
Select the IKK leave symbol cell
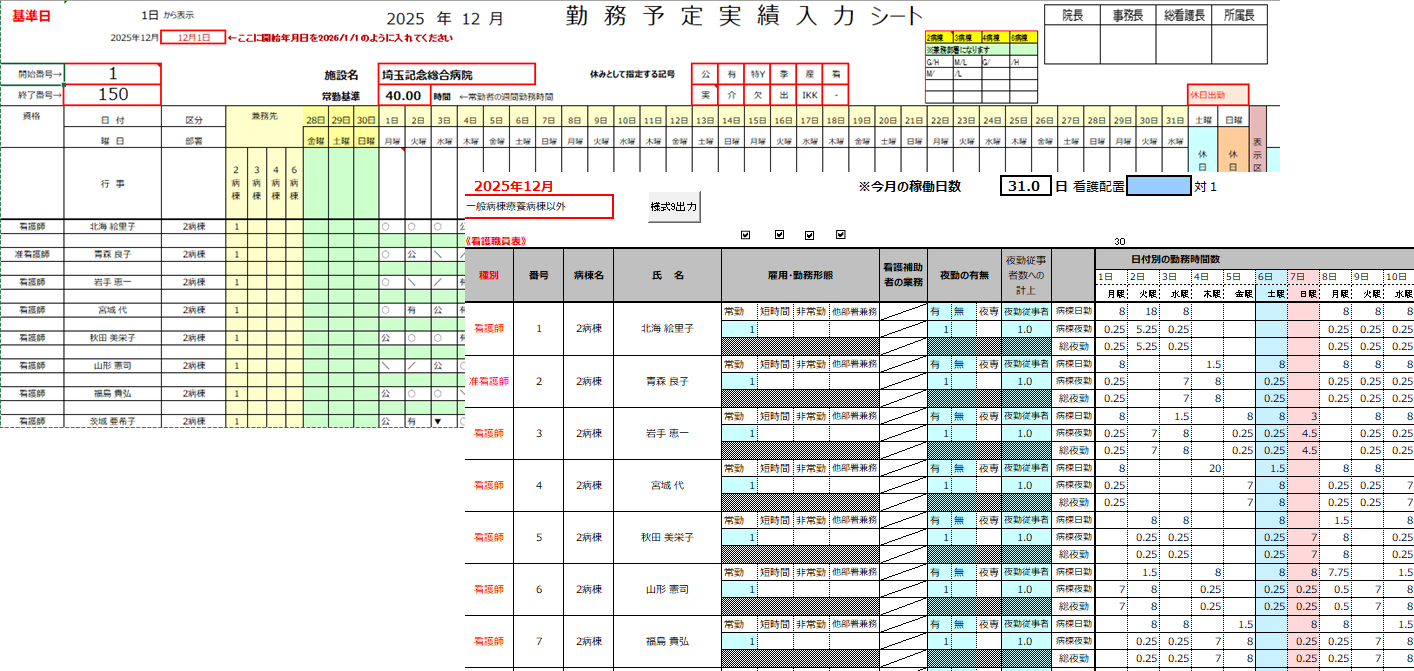(x=809, y=95)
